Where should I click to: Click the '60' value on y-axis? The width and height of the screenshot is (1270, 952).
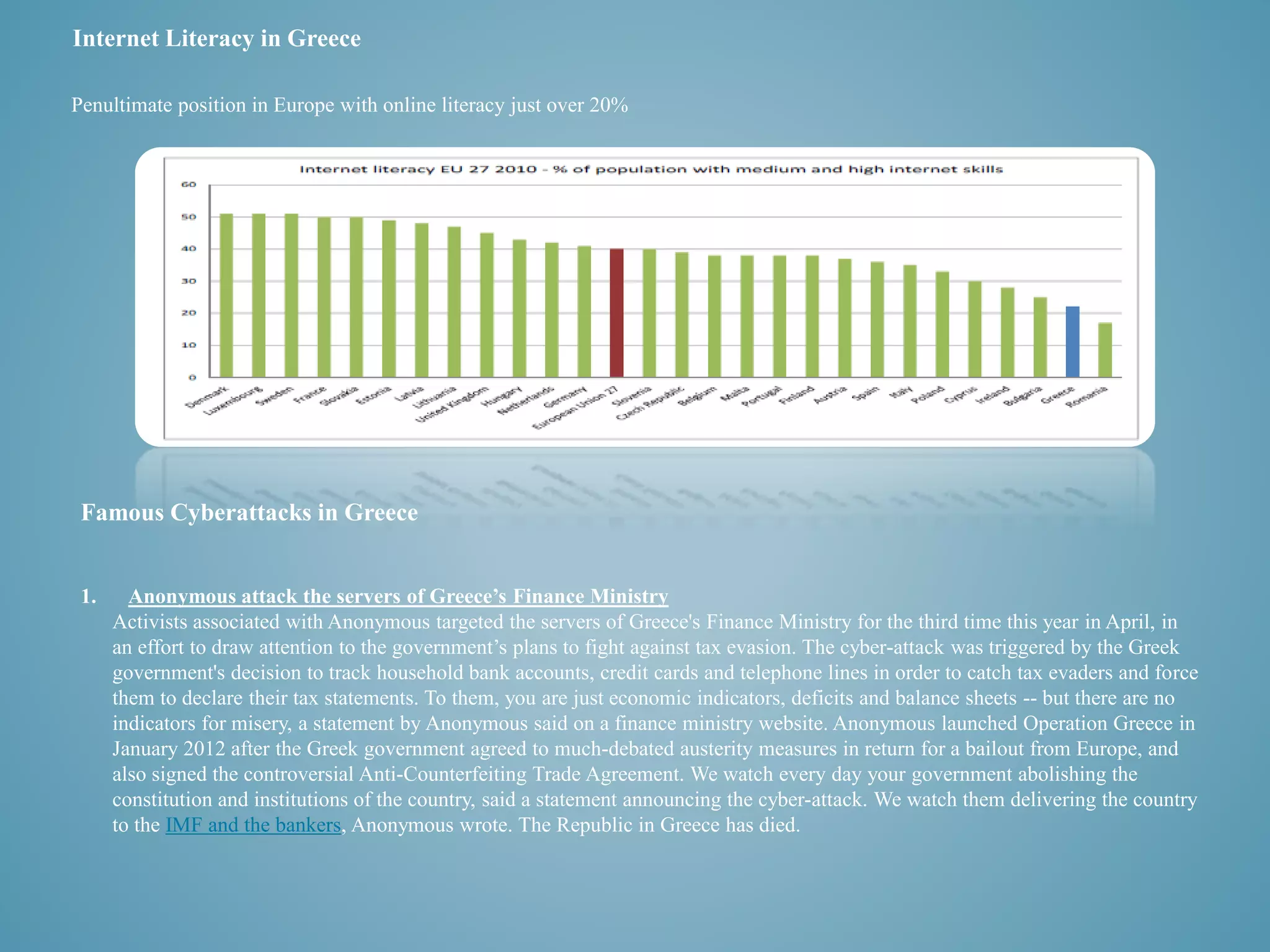point(189,184)
